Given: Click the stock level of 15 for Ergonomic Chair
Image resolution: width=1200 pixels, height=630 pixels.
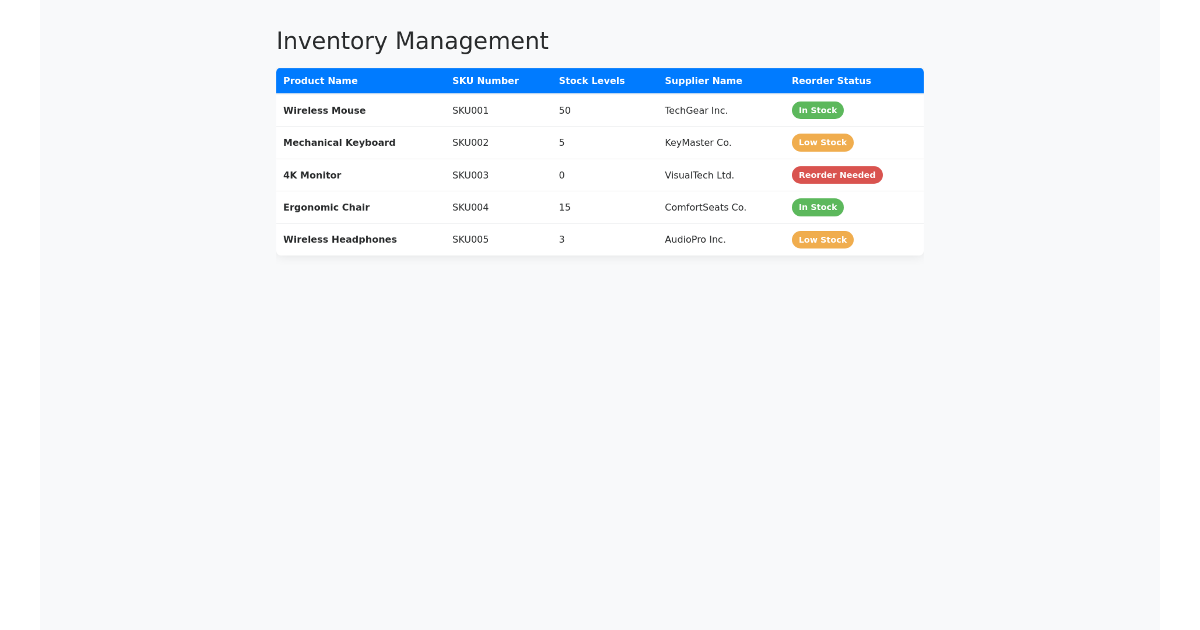Looking at the screenshot, I should 564,207.
